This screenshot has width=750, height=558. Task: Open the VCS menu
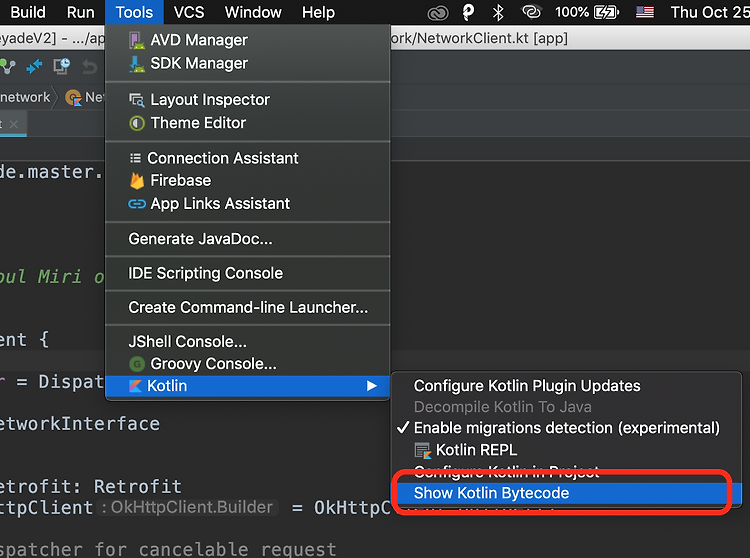[189, 12]
